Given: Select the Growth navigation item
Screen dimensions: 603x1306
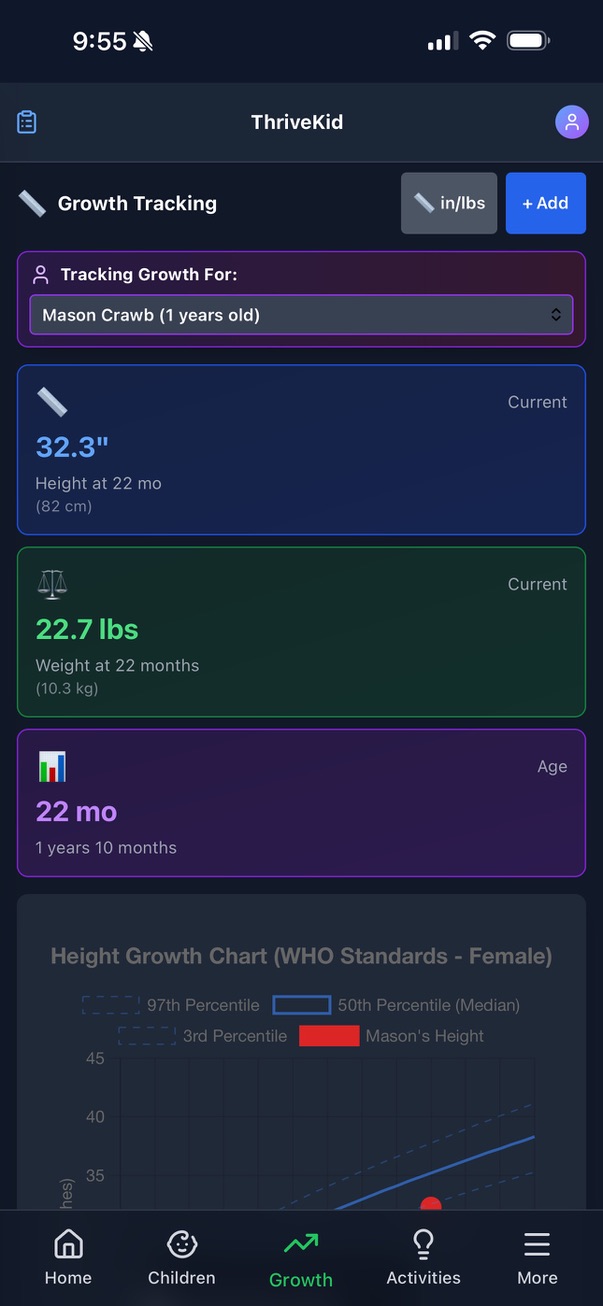Looking at the screenshot, I should click(301, 1256).
